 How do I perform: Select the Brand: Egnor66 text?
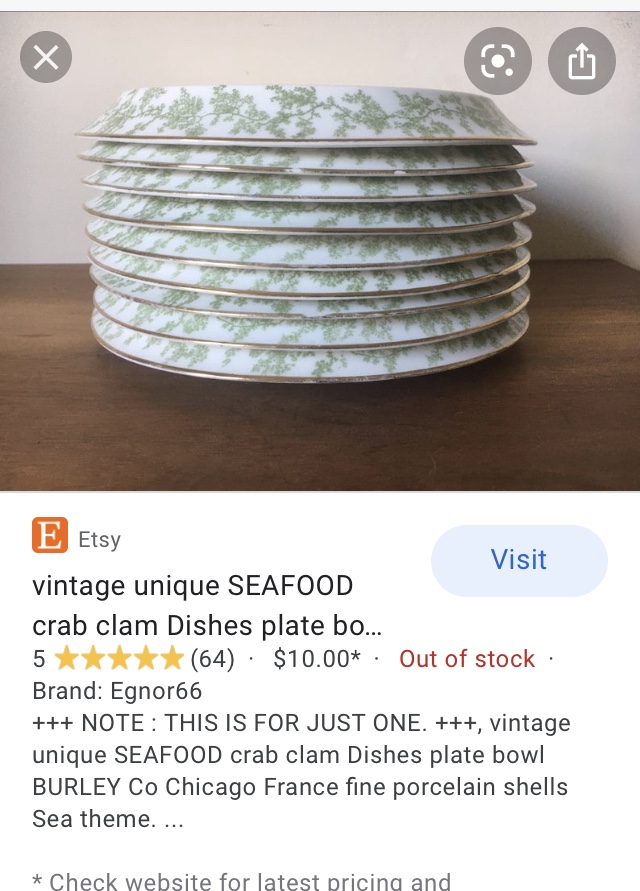pos(117,691)
